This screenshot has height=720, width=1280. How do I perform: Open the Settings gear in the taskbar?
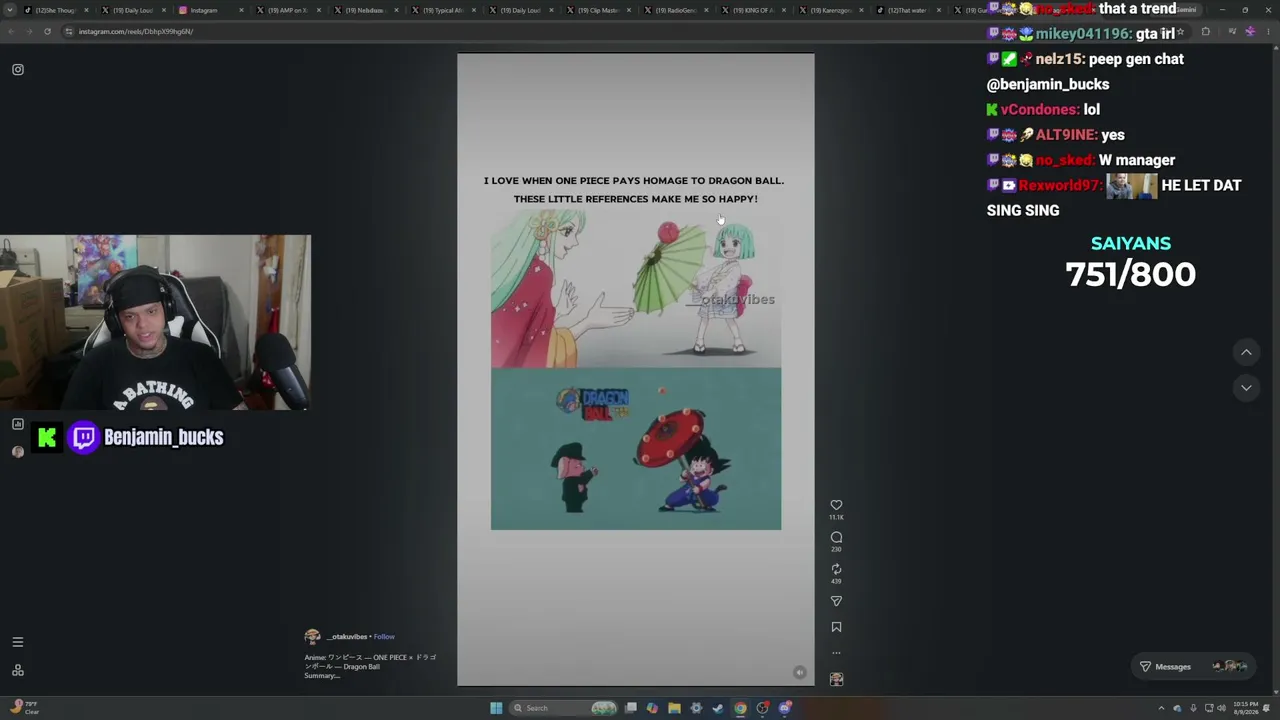pyautogui.click(x=696, y=708)
